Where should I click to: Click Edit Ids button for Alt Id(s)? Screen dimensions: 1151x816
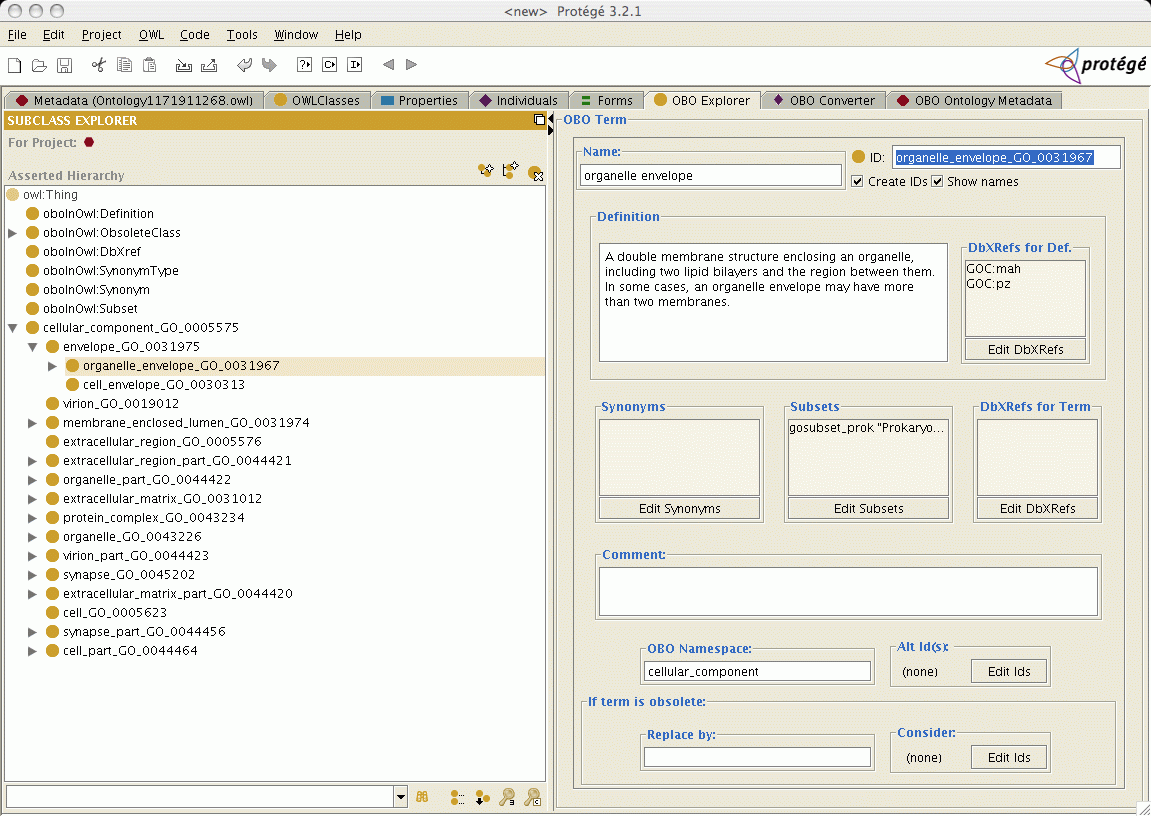click(1009, 671)
